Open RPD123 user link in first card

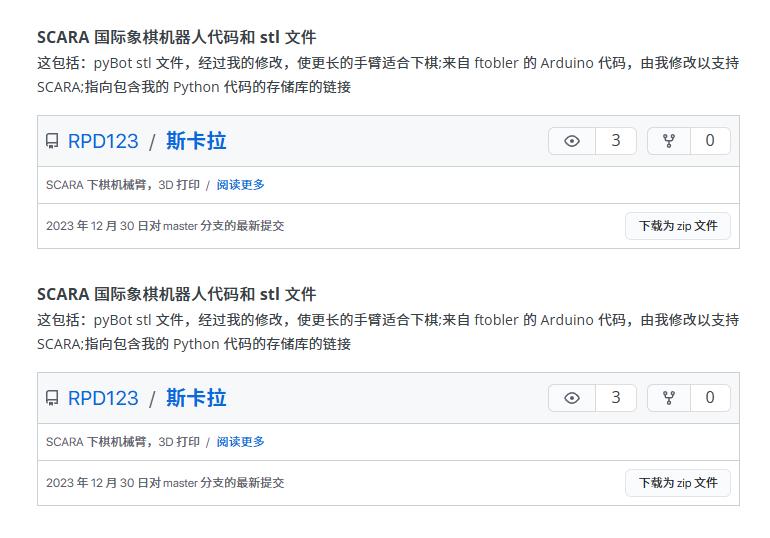tap(103, 141)
